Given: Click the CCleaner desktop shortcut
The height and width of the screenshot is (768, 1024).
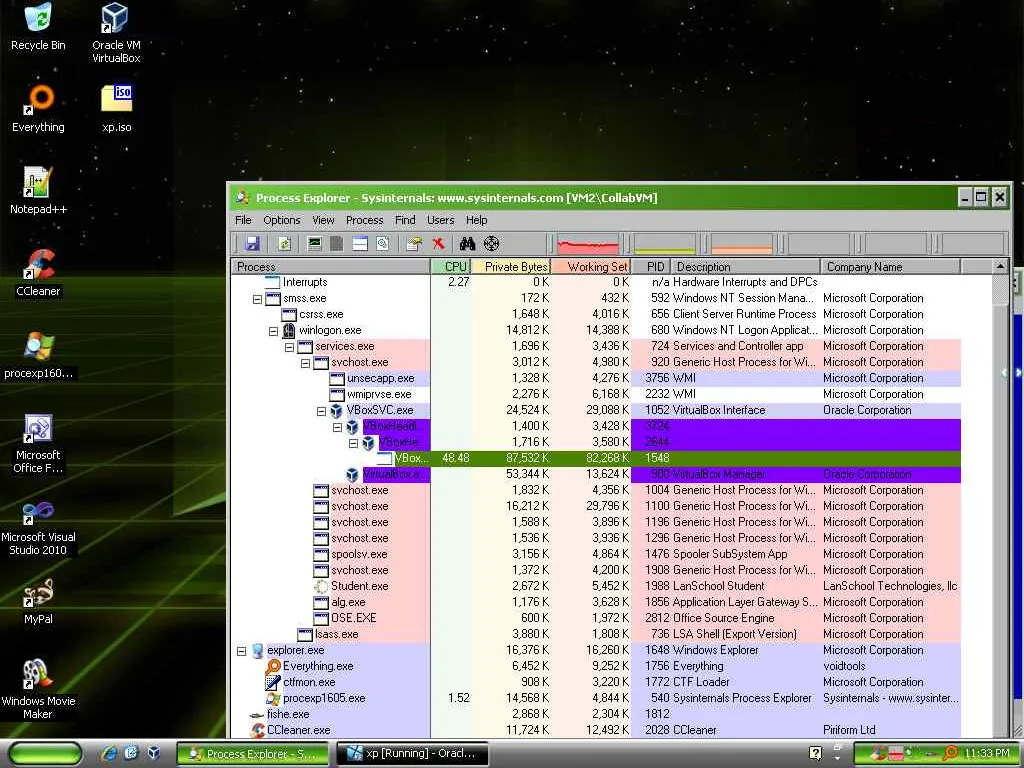Looking at the screenshot, I should (38, 273).
